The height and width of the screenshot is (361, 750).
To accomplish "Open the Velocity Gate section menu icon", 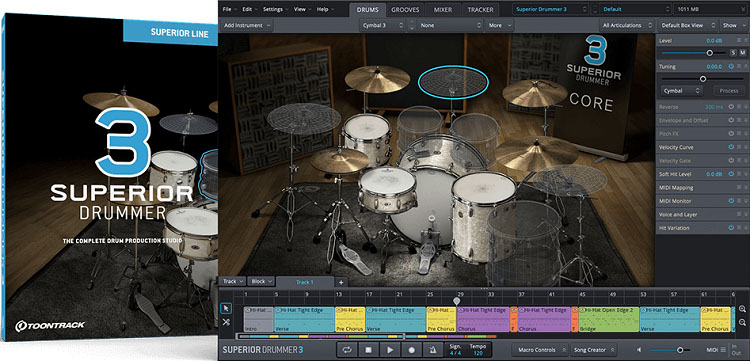I will pyautogui.click(x=739, y=161).
